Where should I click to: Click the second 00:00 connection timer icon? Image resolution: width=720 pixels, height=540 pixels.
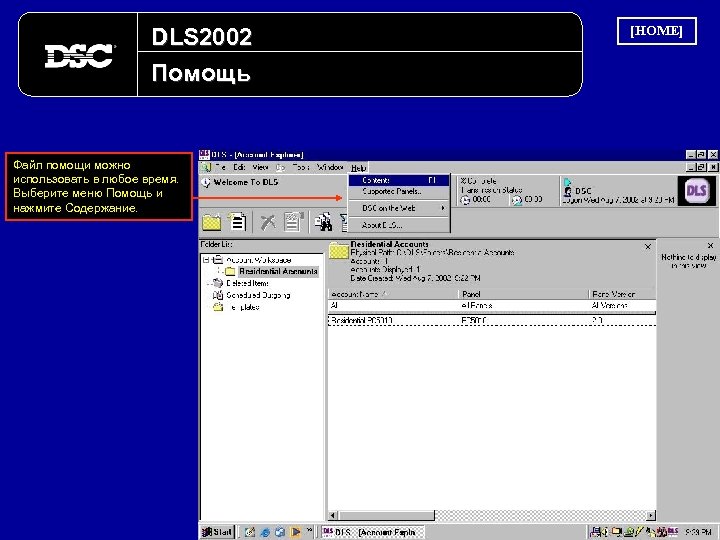[x=517, y=200]
